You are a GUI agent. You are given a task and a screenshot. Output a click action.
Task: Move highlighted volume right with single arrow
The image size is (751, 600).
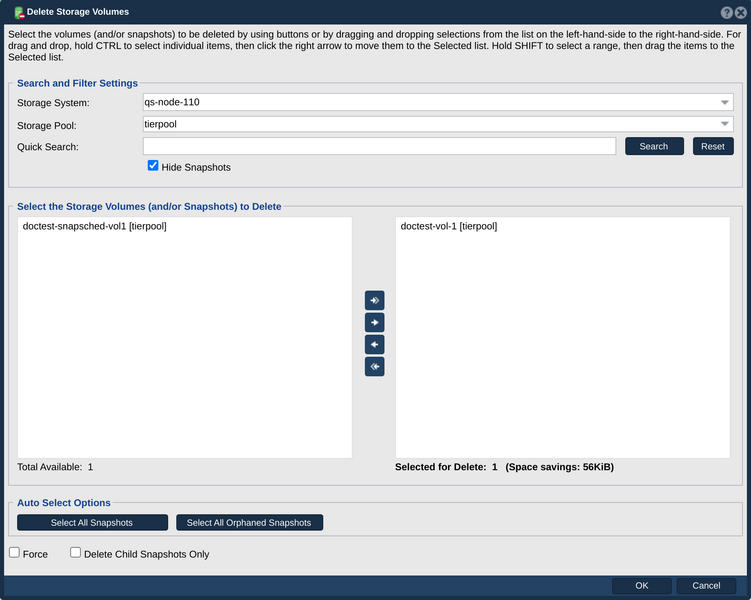pyautogui.click(x=375, y=322)
